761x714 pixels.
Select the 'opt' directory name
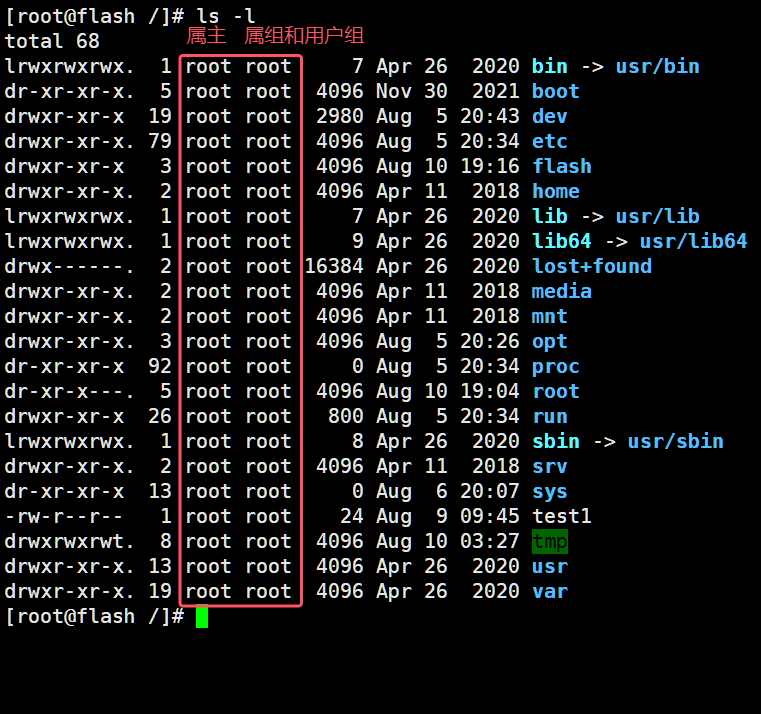(x=549, y=342)
